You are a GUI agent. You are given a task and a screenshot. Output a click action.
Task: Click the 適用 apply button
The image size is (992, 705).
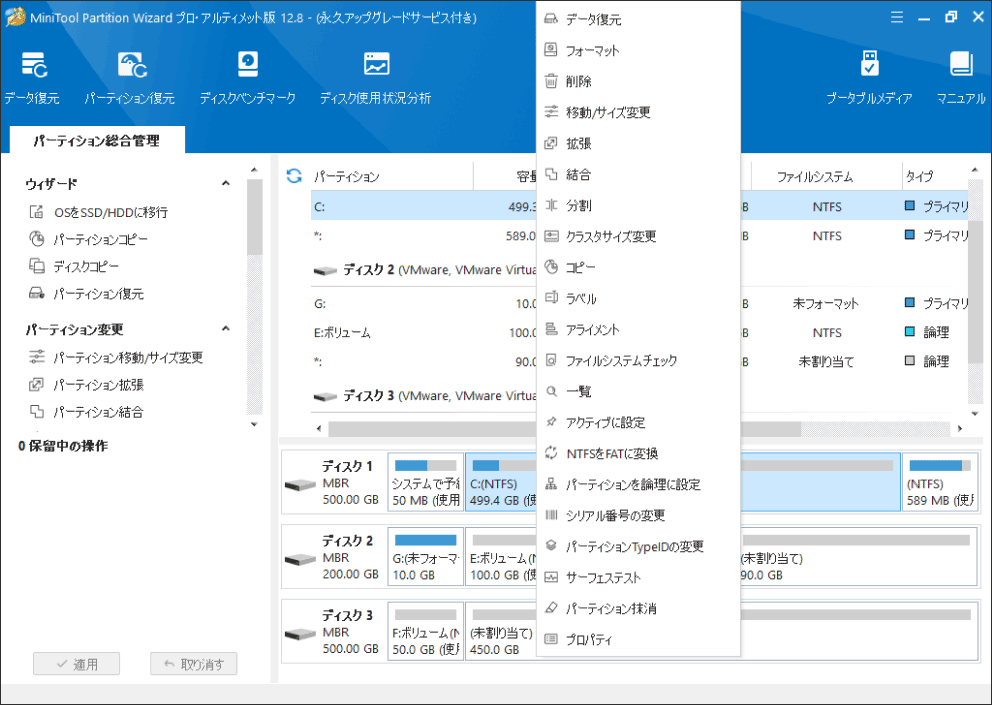coord(77,664)
